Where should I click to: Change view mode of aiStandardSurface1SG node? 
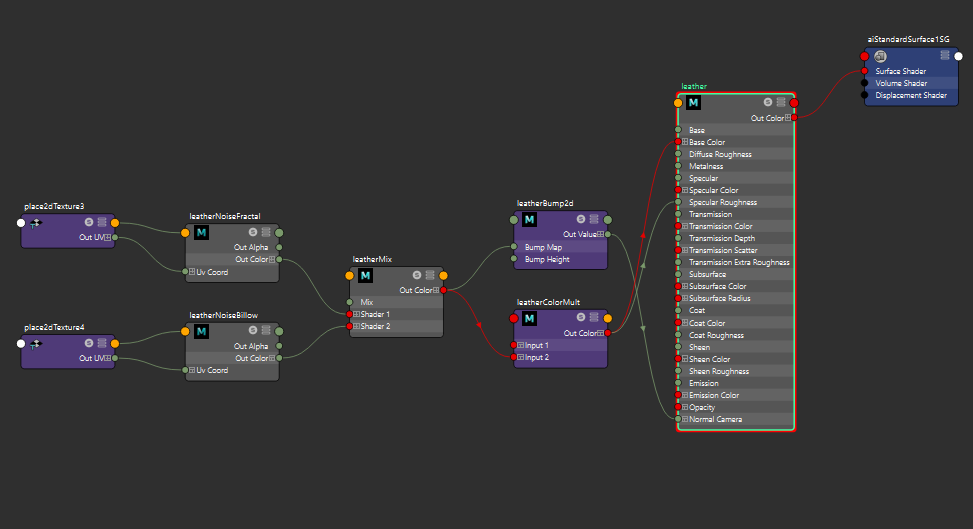[x=944, y=56]
